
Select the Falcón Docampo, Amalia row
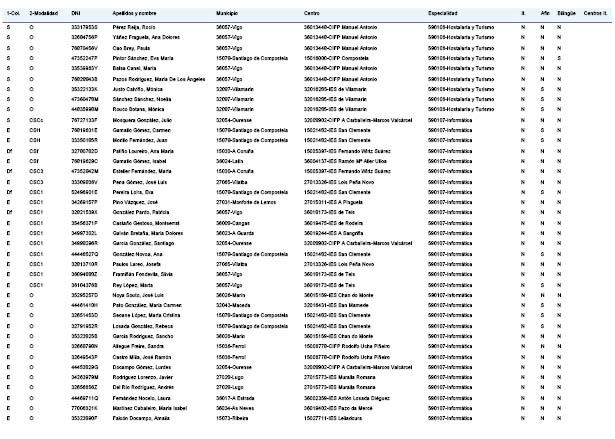(x=308, y=418)
